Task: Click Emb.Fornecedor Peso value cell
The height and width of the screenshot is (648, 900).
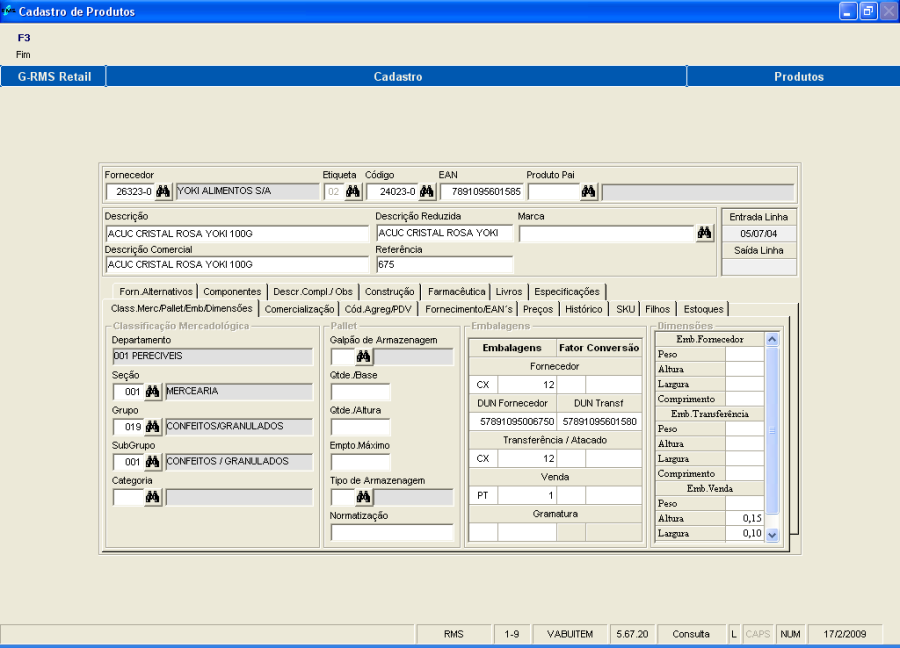Action: (x=744, y=354)
